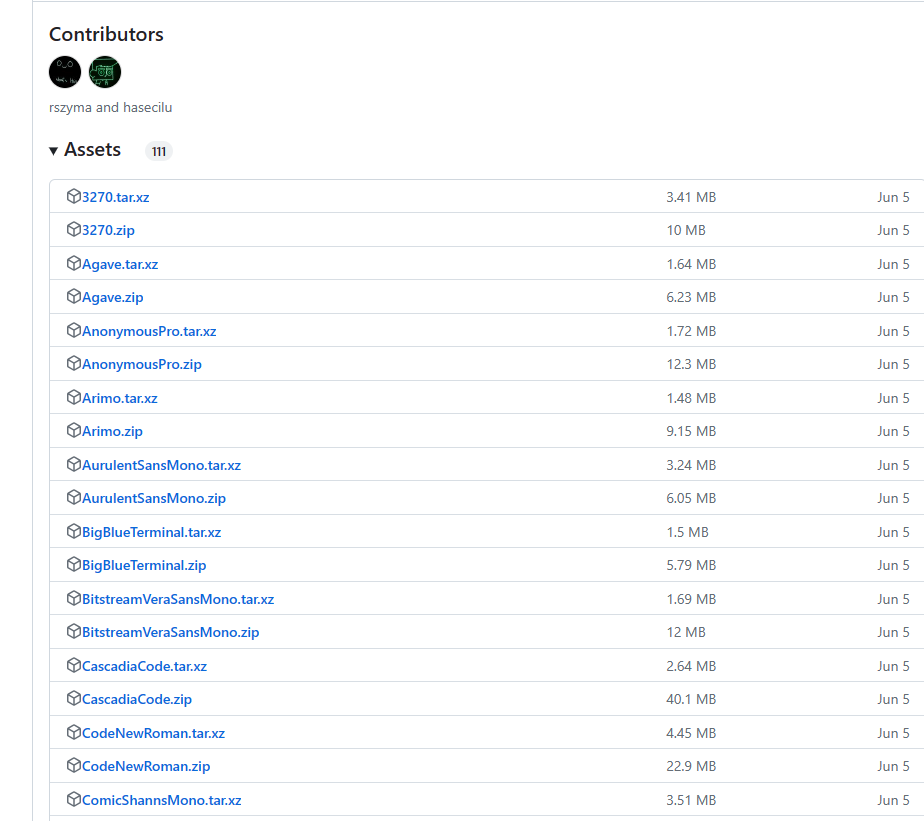The width and height of the screenshot is (924, 821).
Task: Click package icon beside AnonymousPro.zip
Action: coord(74,364)
